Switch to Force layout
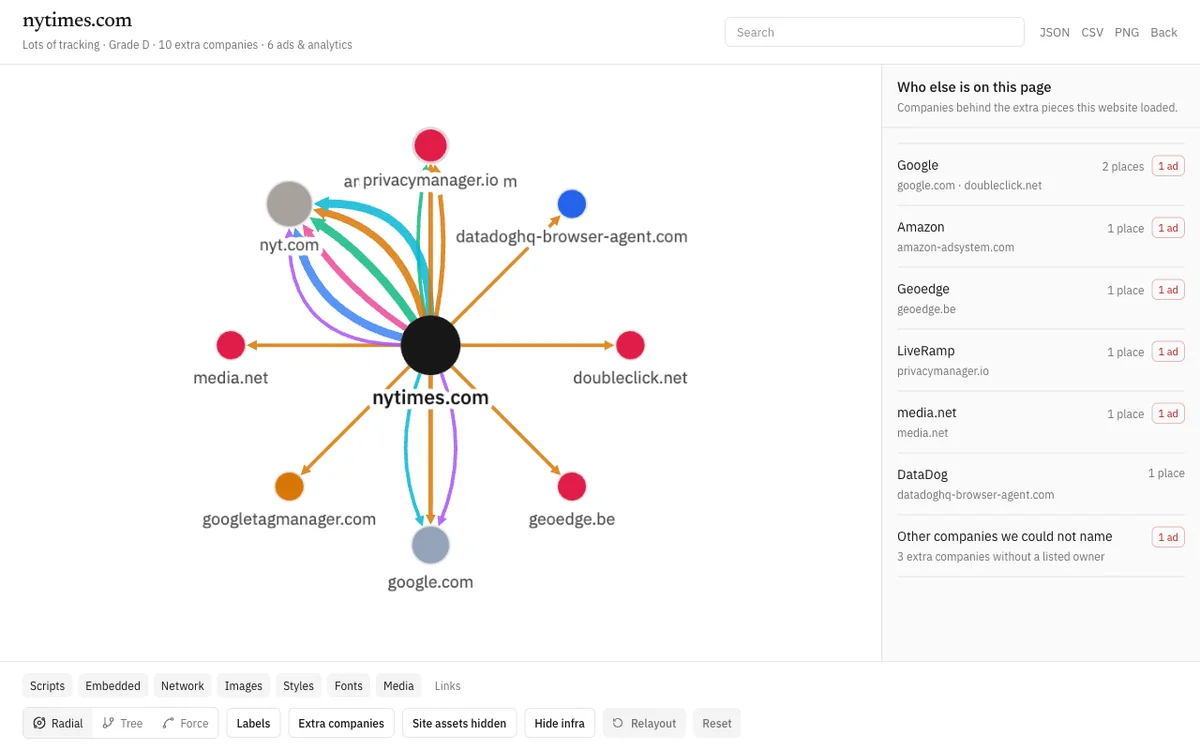 (185, 723)
